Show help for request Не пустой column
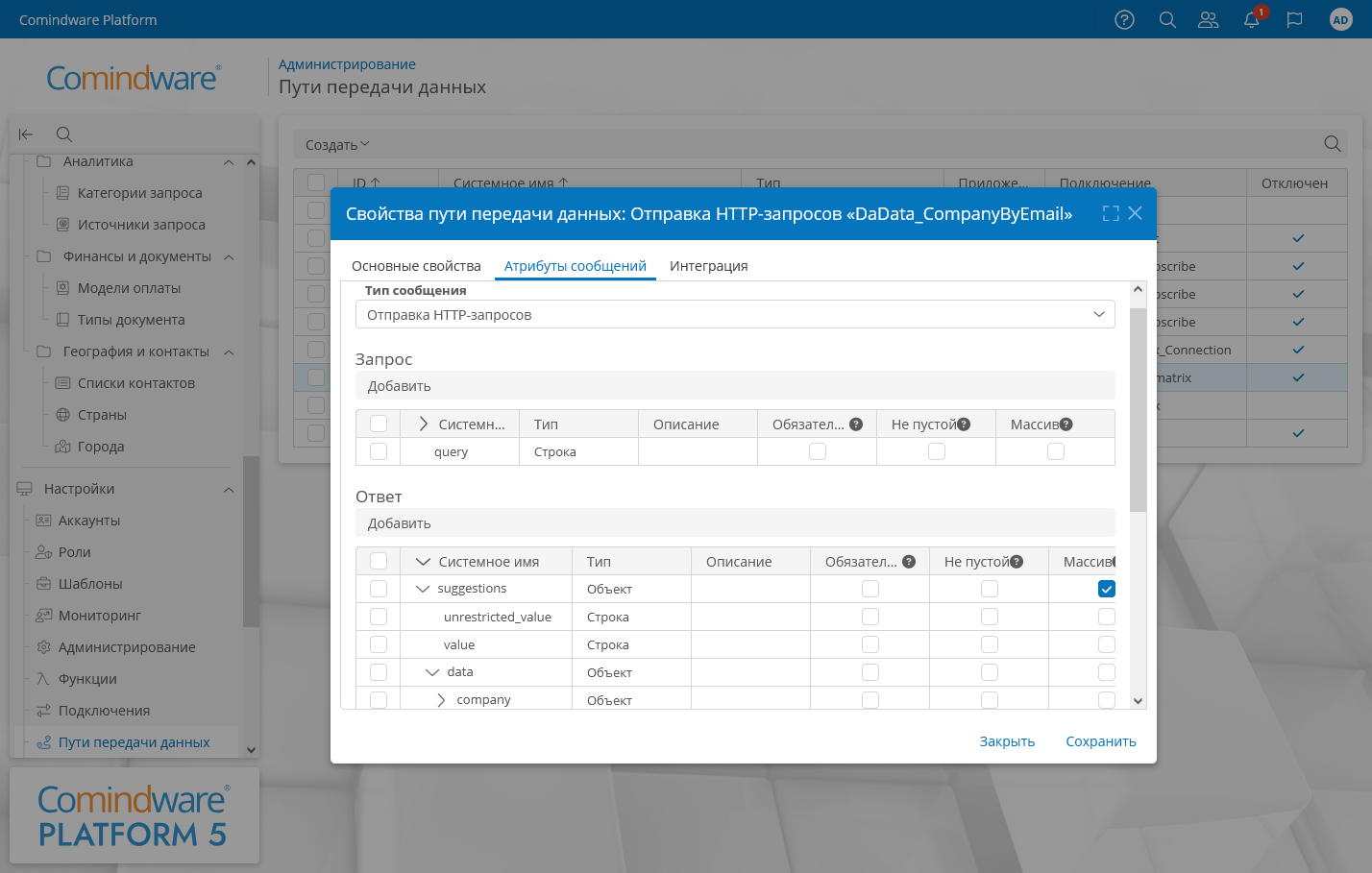Viewport: 1372px width, 873px height. coord(964,424)
